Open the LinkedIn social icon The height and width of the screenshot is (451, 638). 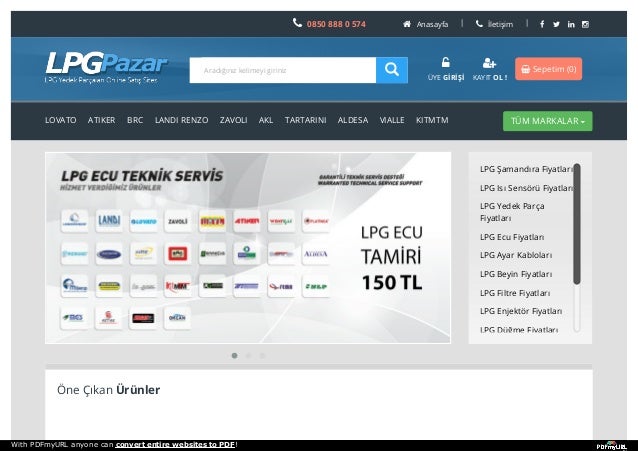(x=571, y=24)
